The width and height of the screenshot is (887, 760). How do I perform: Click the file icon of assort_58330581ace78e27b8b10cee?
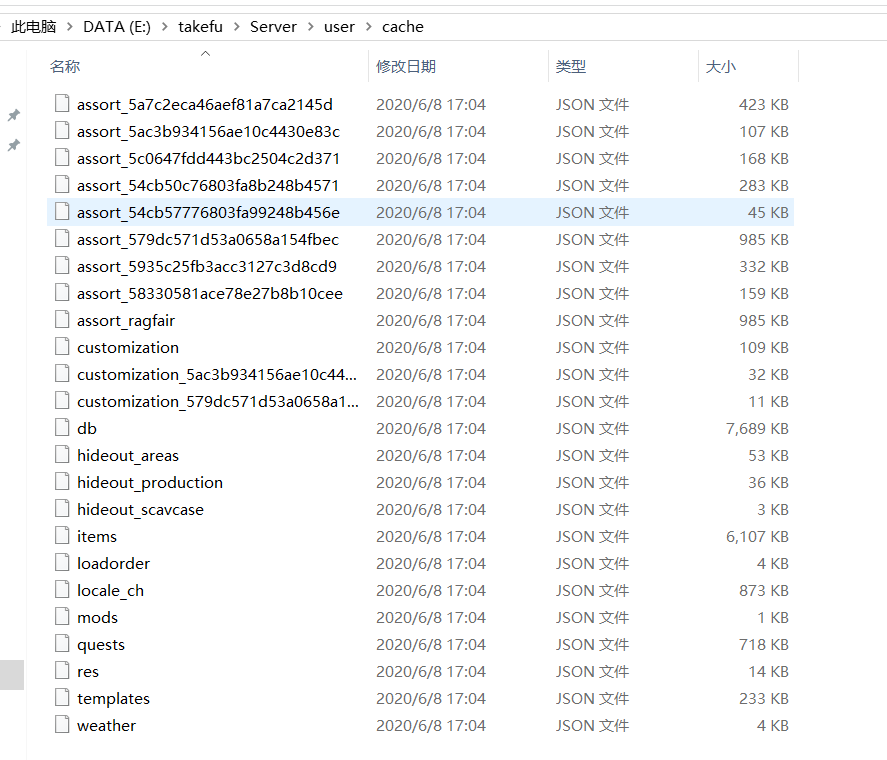pos(62,293)
